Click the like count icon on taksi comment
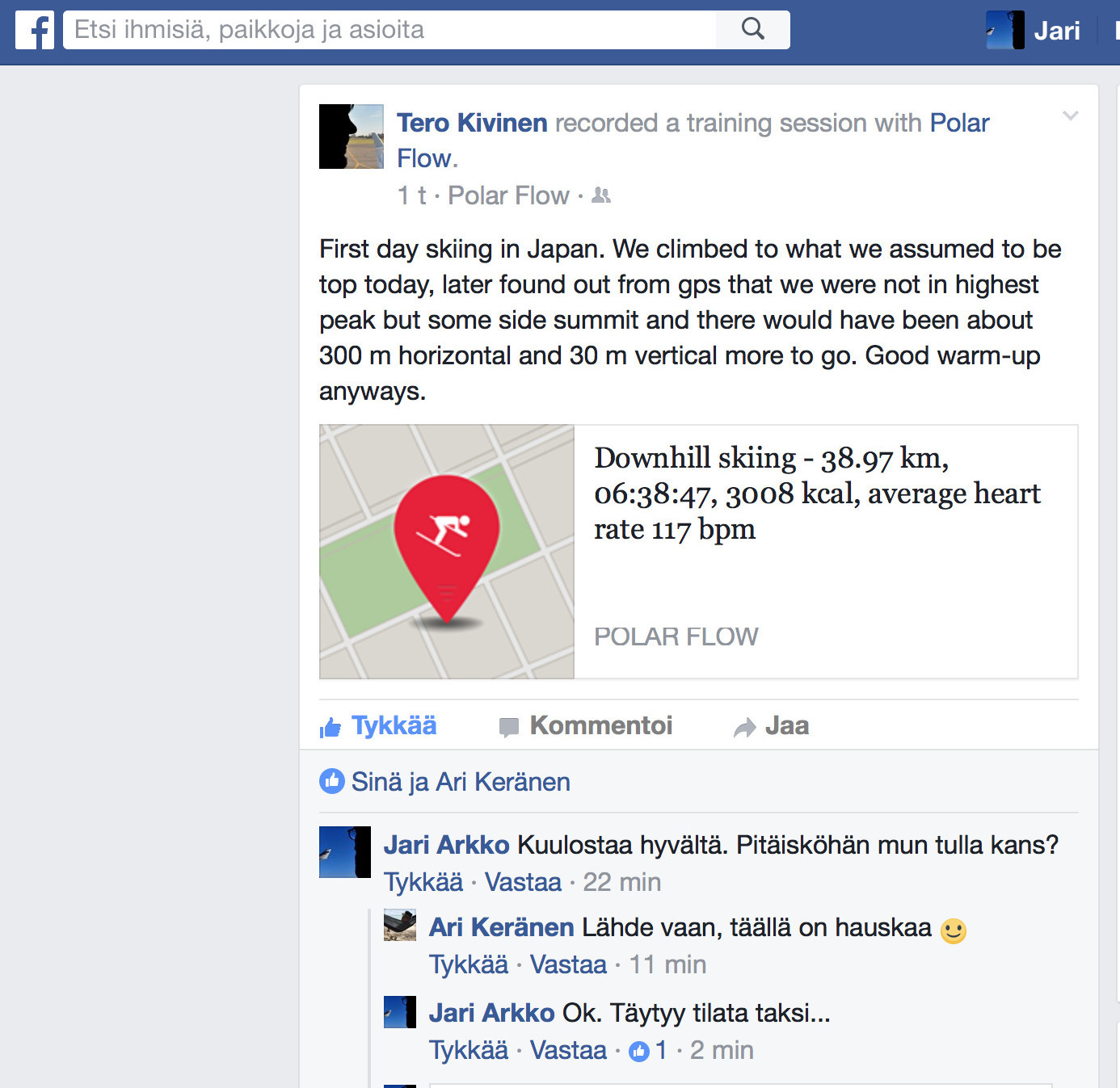This screenshot has height=1088, width=1120. 639,1051
